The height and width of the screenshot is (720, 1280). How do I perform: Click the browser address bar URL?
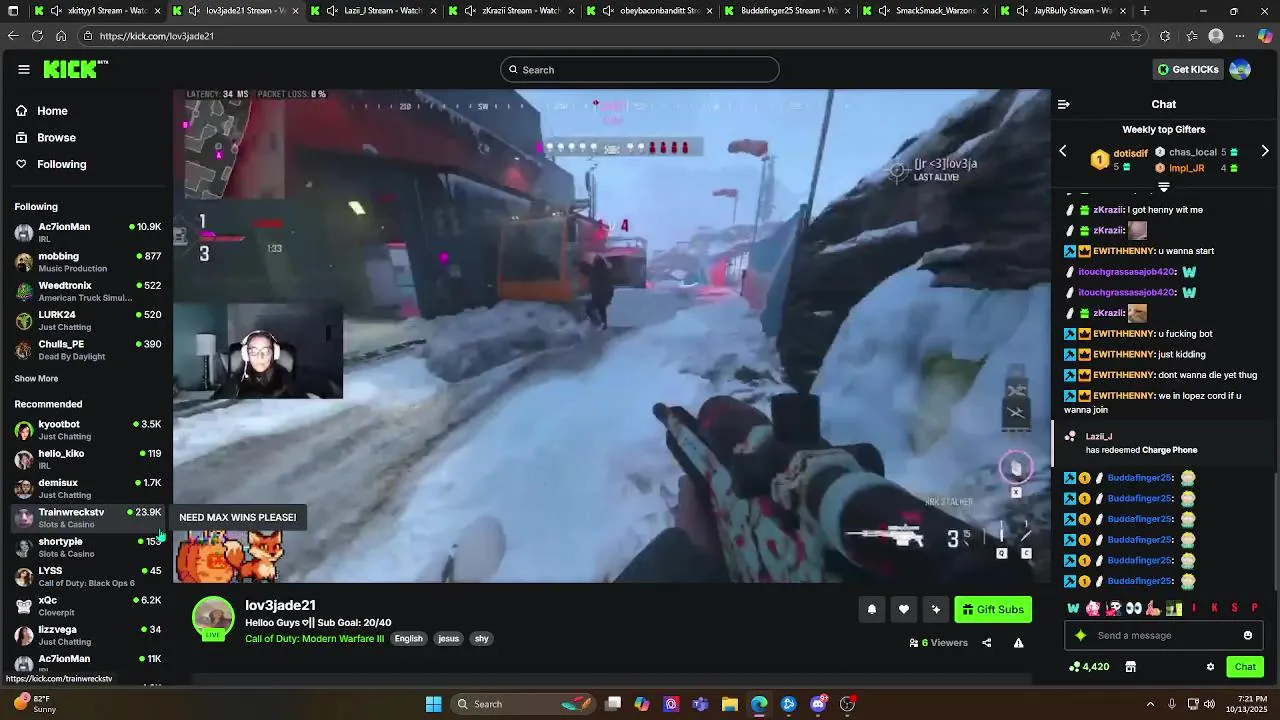coord(157,36)
